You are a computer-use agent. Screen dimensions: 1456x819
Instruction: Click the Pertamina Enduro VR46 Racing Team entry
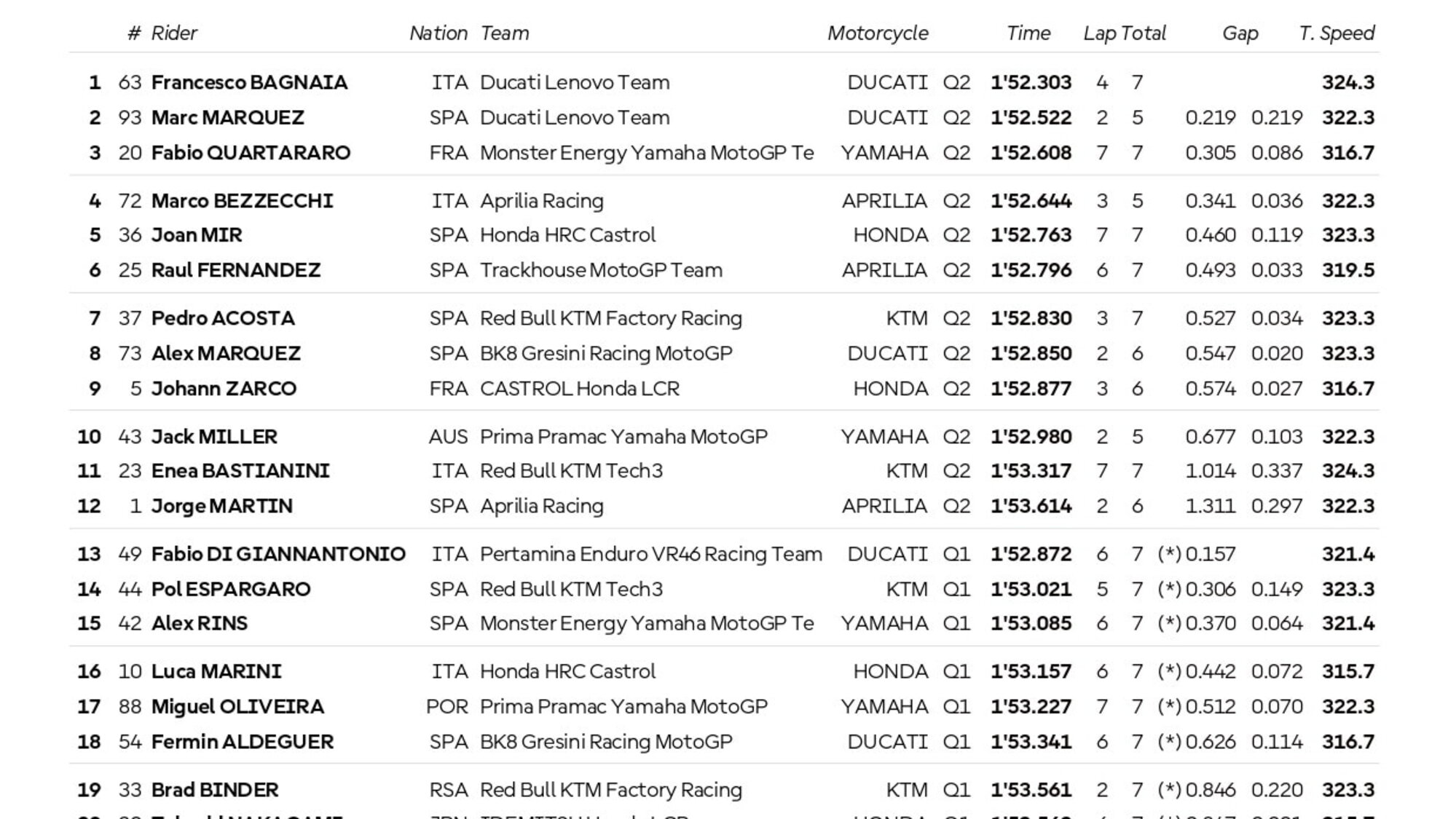(650, 554)
